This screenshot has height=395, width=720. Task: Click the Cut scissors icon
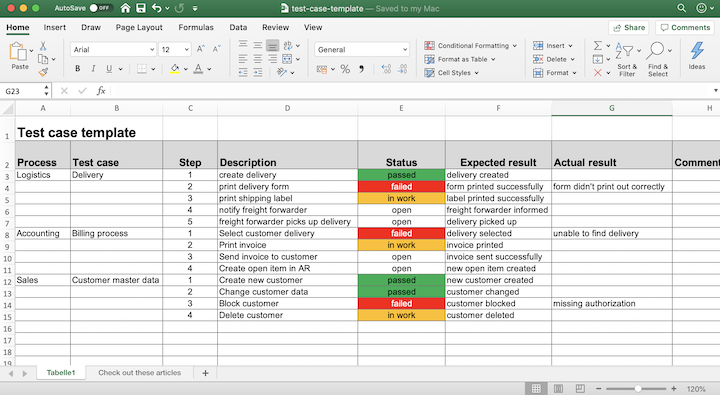pos(43,46)
